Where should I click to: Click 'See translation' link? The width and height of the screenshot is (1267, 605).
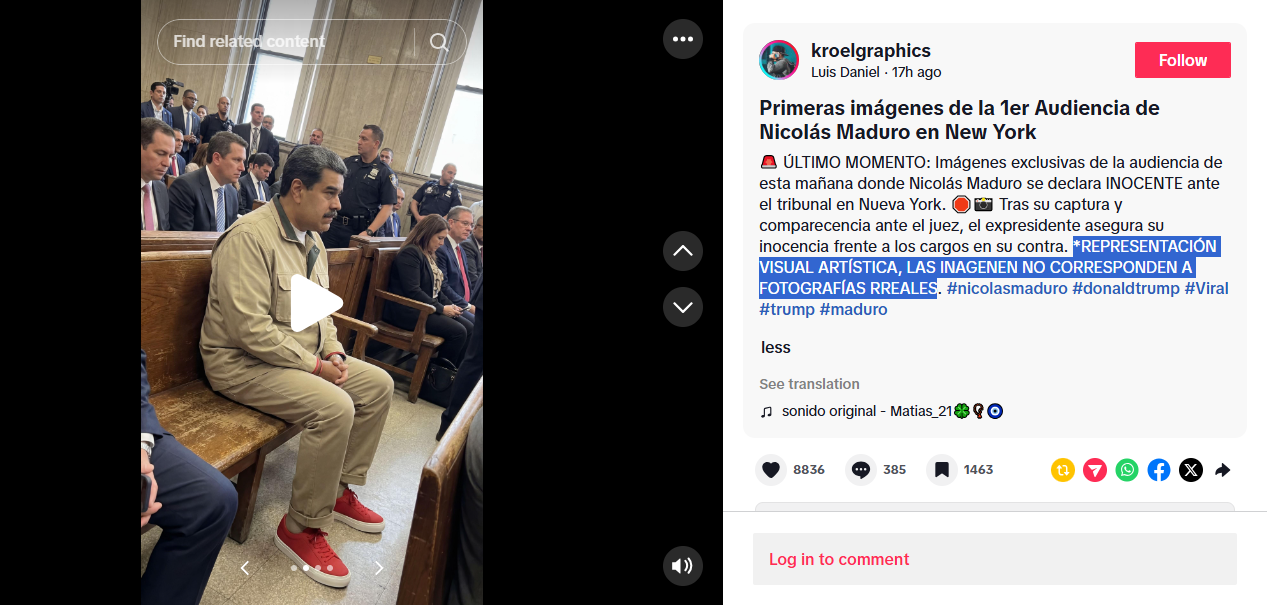[x=809, y=384]
